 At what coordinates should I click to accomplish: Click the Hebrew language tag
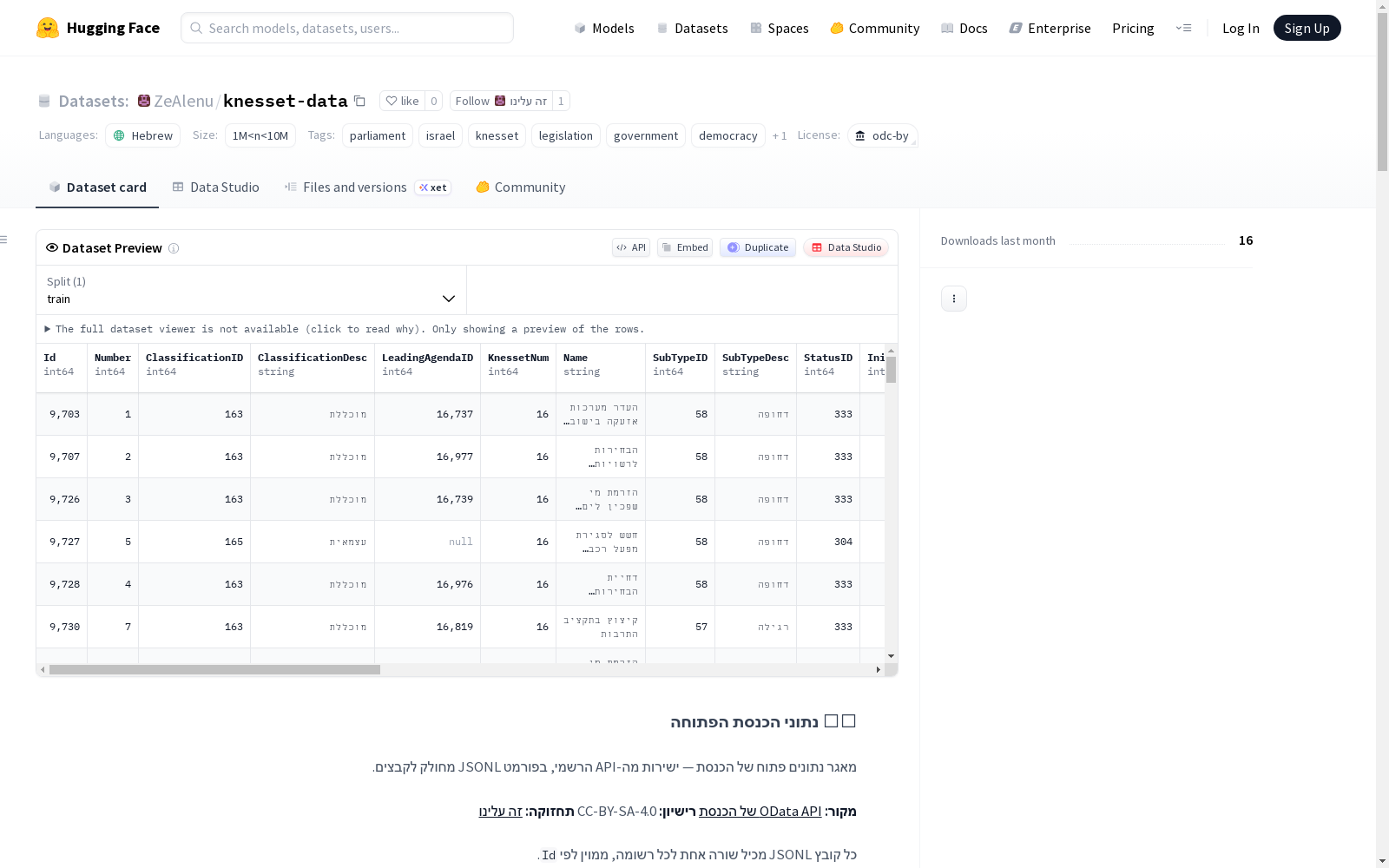pyautogui.click(x=143, y=135)
